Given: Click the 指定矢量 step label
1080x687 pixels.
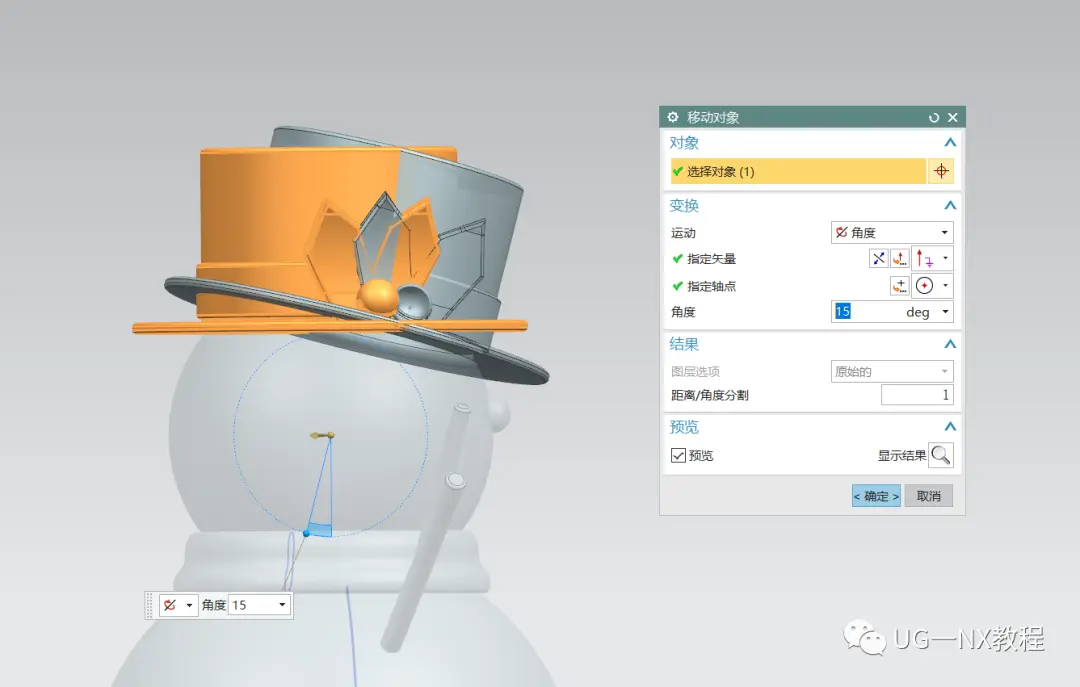Looking at the screenshot, I should click(x=712, y=259).
